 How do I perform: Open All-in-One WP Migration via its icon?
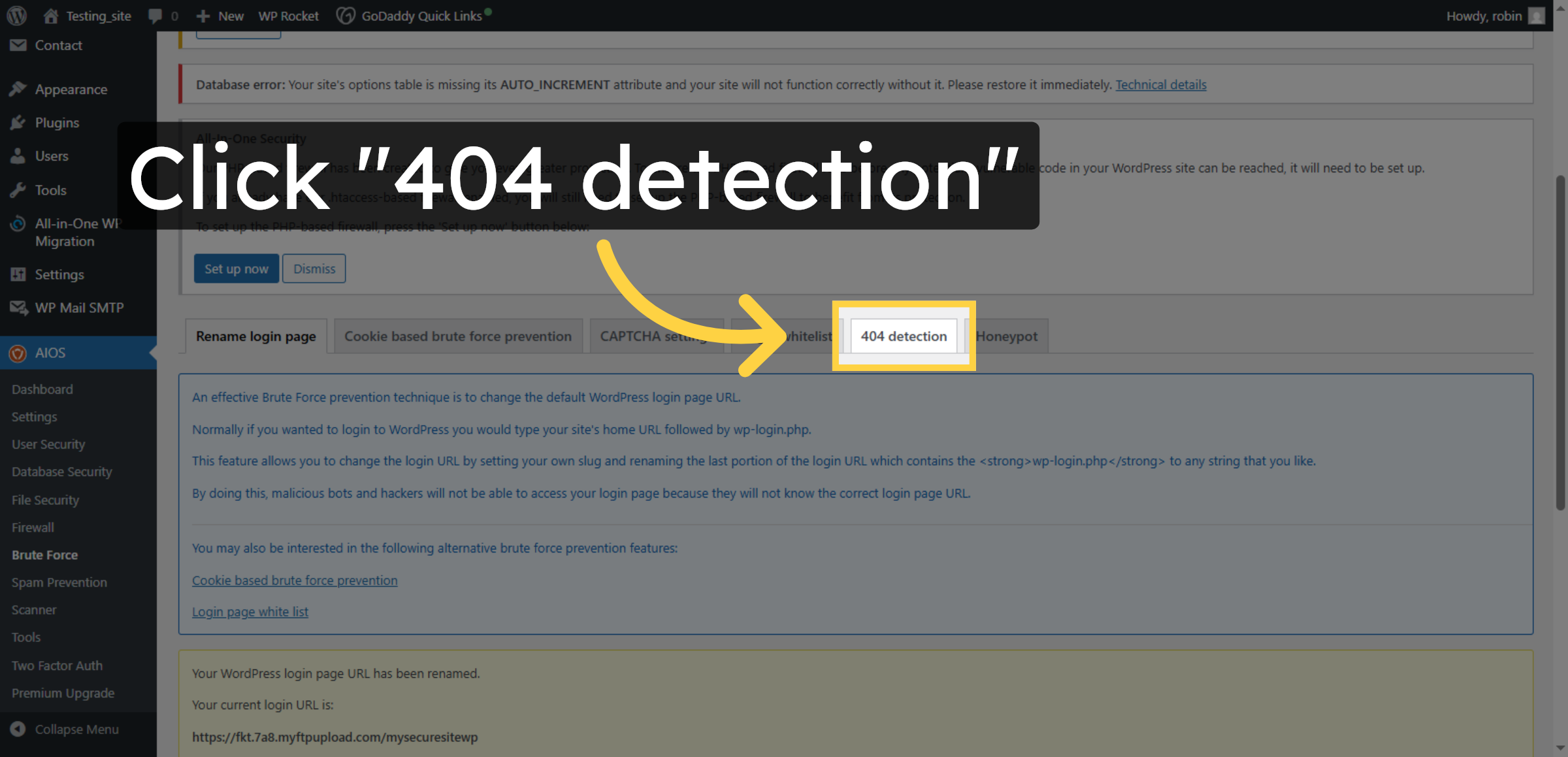(x=18, y=223)
